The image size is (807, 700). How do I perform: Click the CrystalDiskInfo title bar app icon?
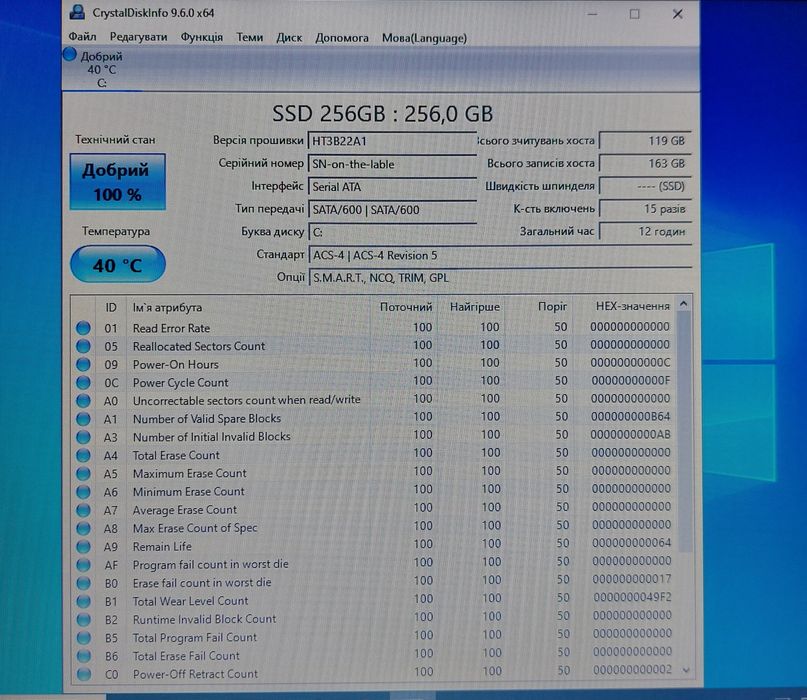point(77,12)
